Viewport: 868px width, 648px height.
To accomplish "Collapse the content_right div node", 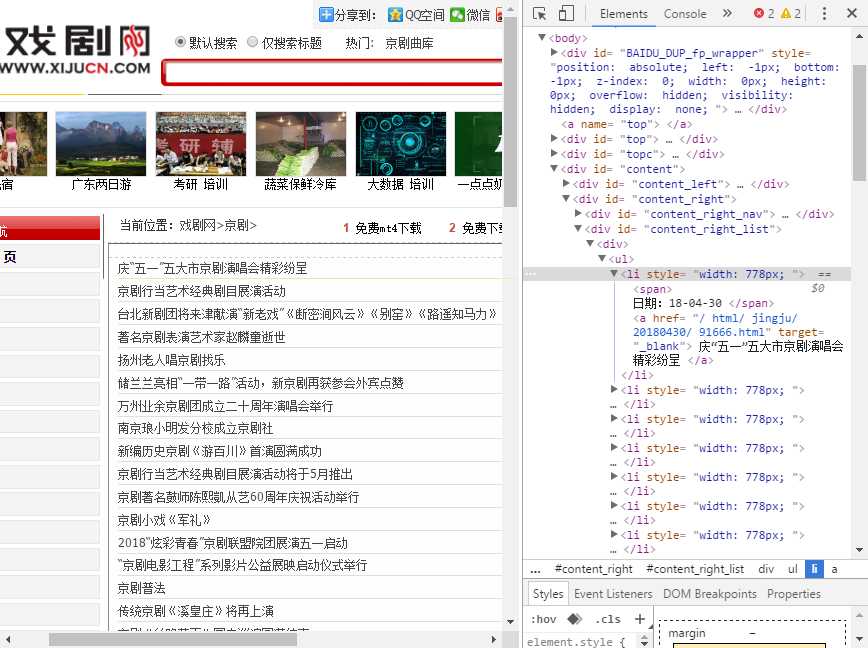I will [566, 198].
